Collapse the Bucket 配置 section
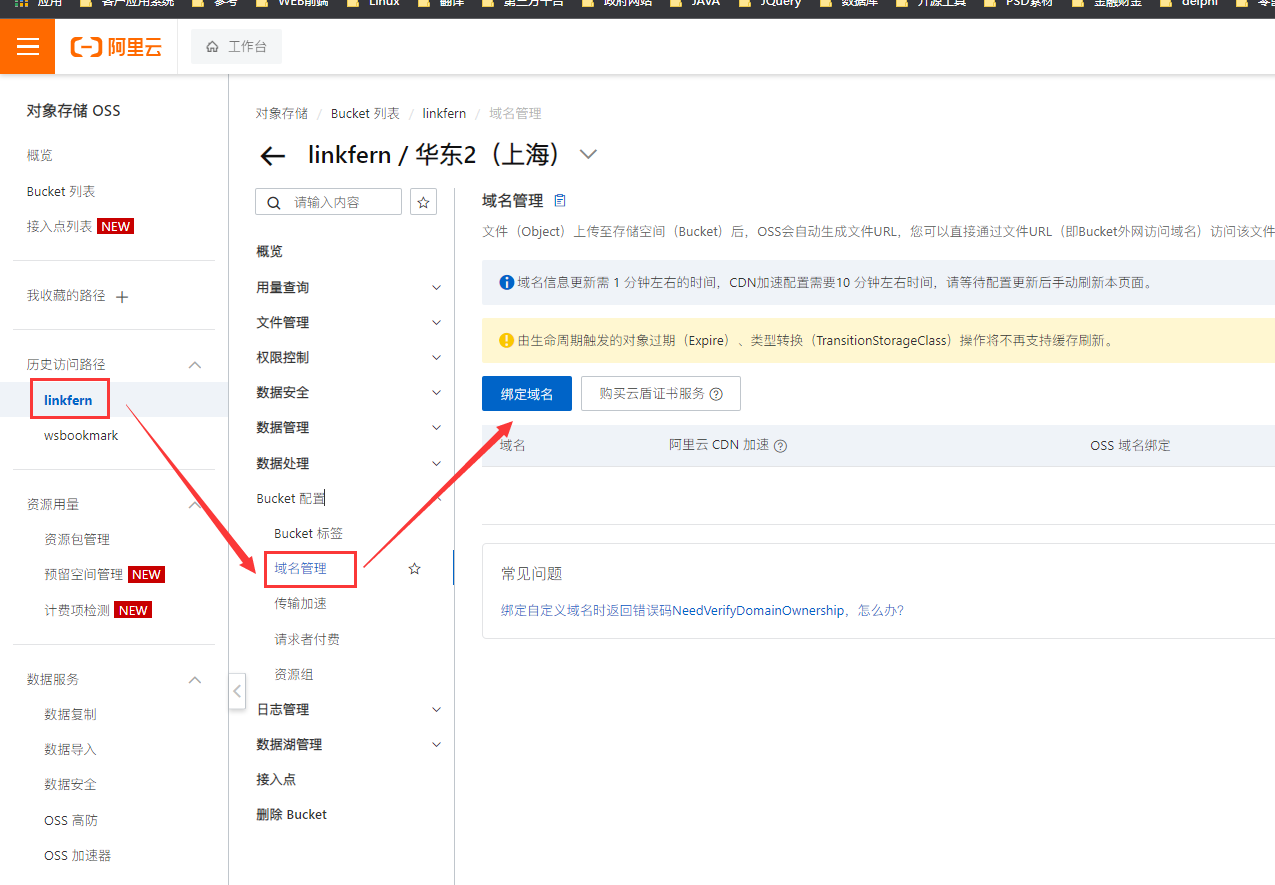This screenshot has height=885, width=1275. [436, 499]
